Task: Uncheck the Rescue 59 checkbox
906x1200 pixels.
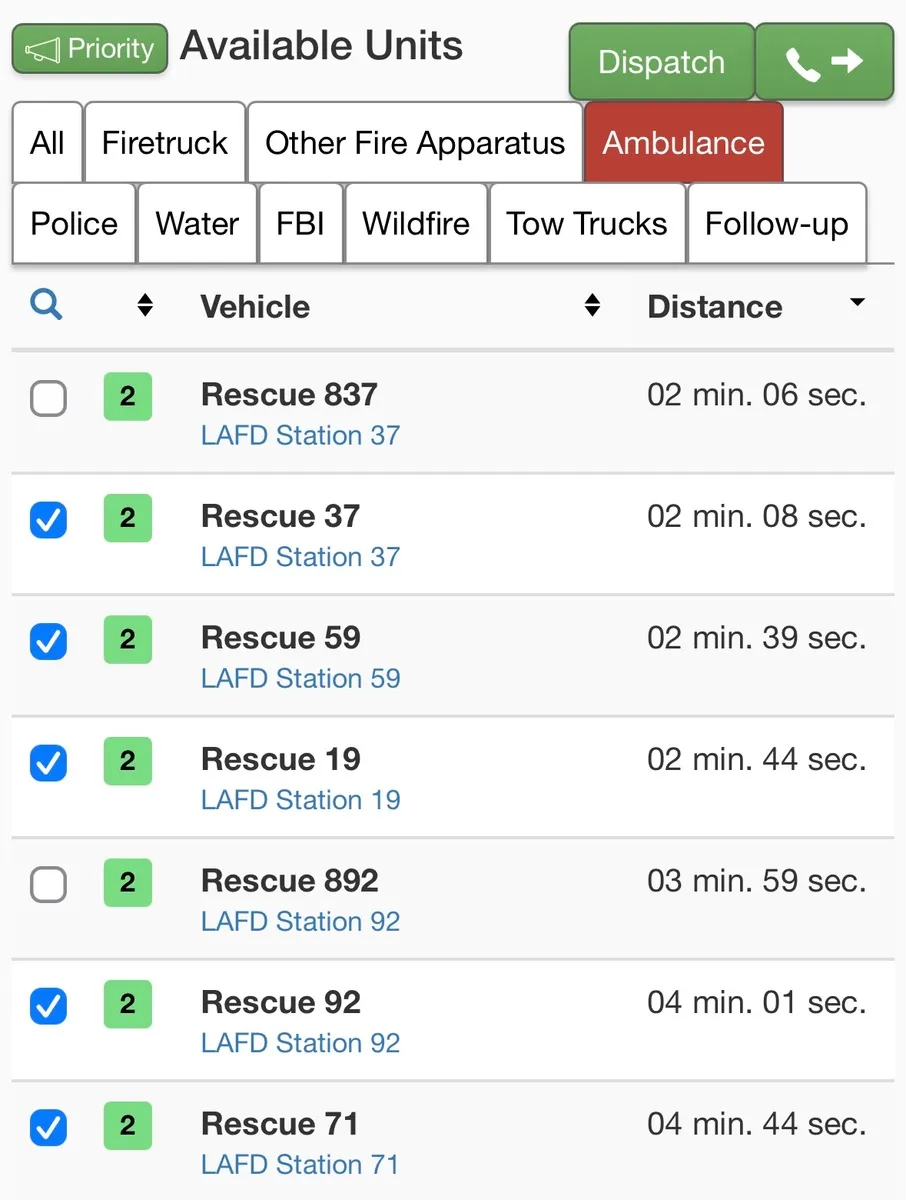Action: coord(48,641)
